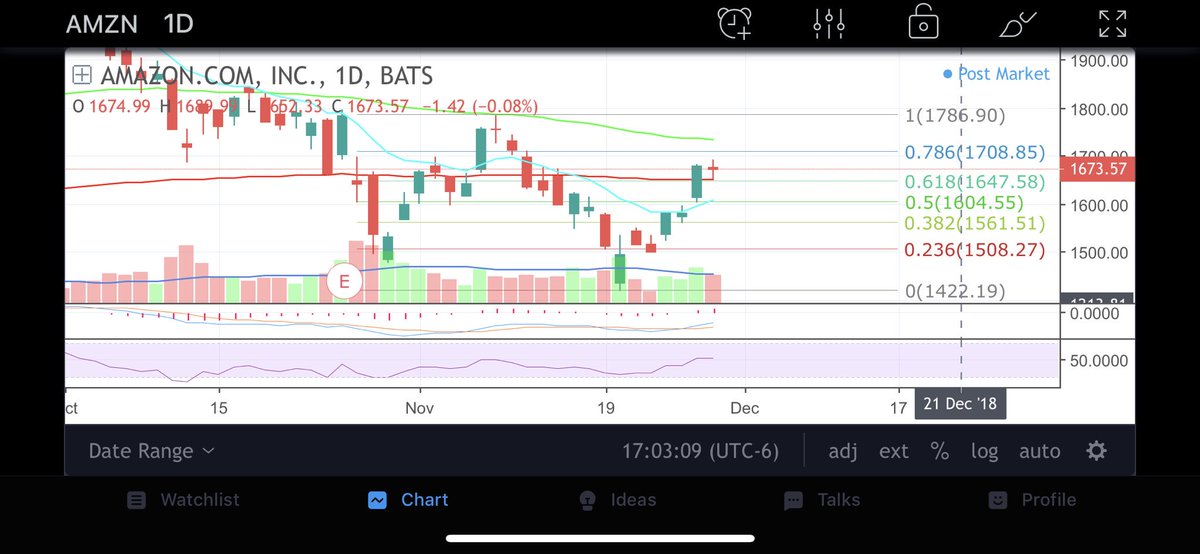Tap the earnings E marker on chart
Screen dimensions: 1200x554
[x=344, y=282]
